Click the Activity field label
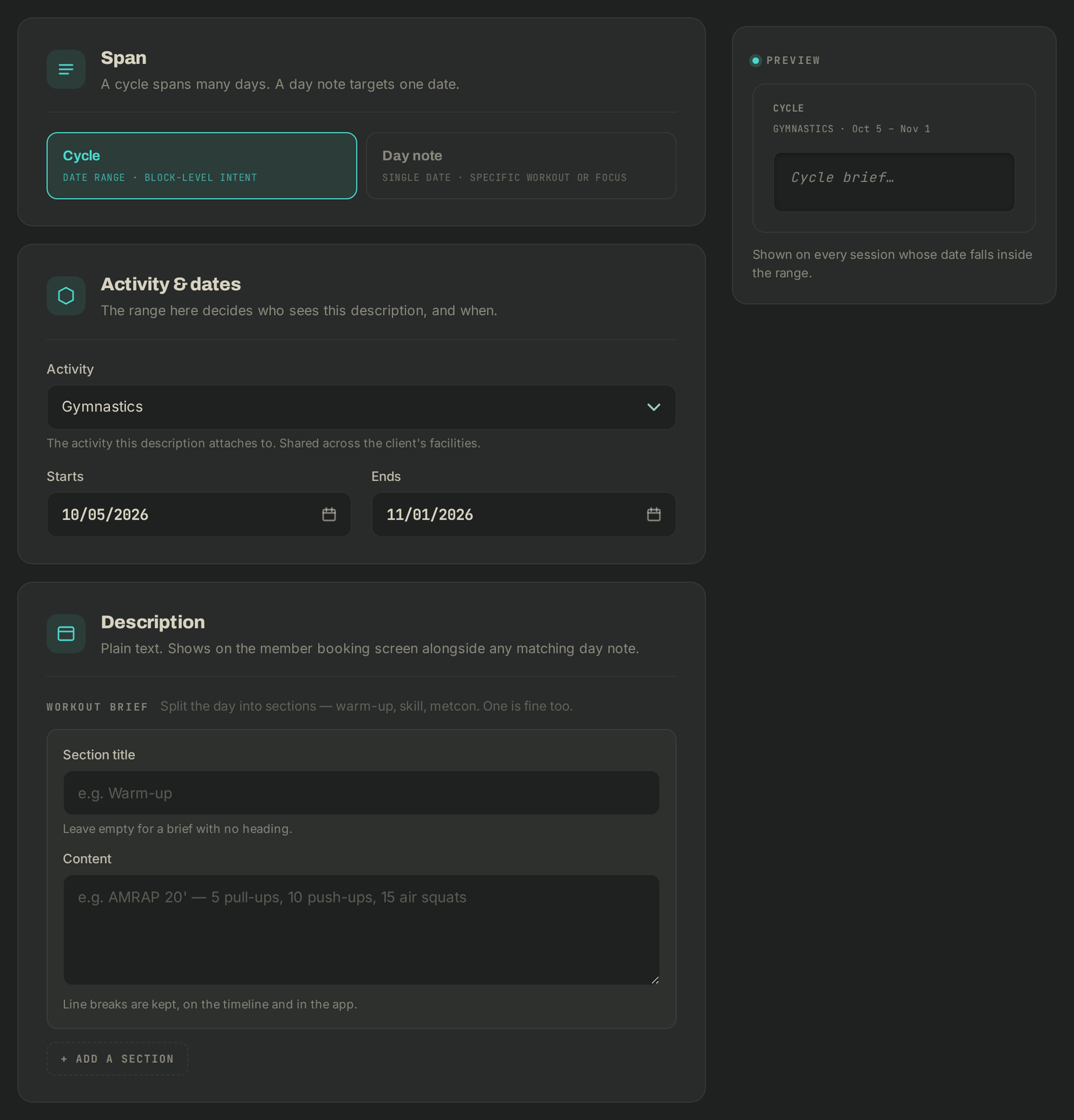Viewport: 1074px width, 1120px height. [70, 369]
